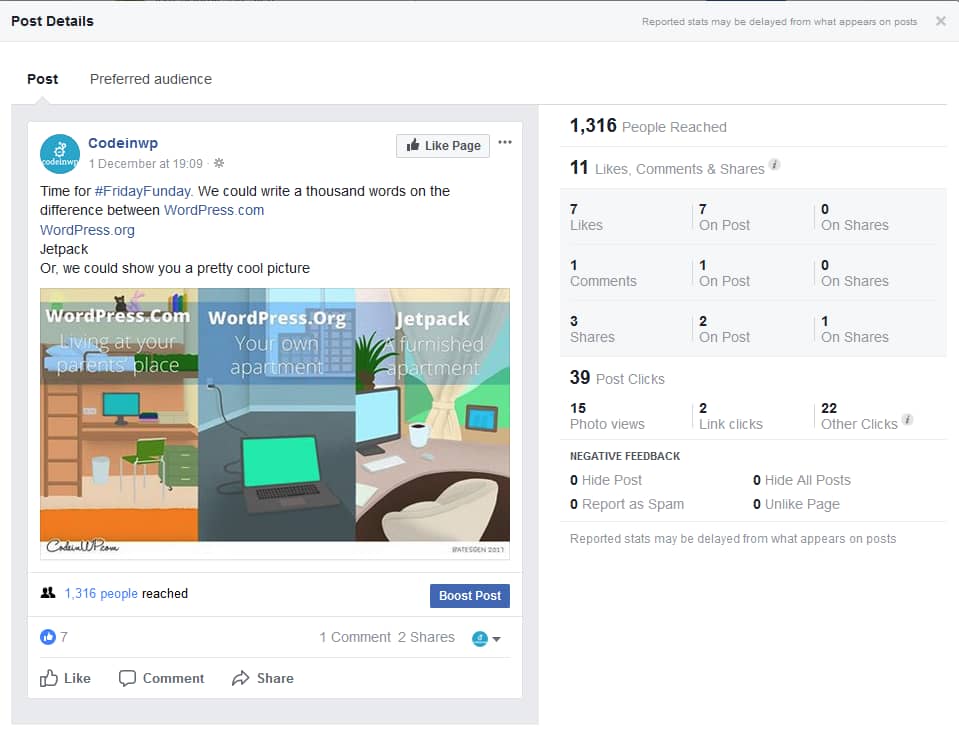Click the 39 Post Clicks heading
Viewport: 959px width, 731px height.
click(617, 378)
